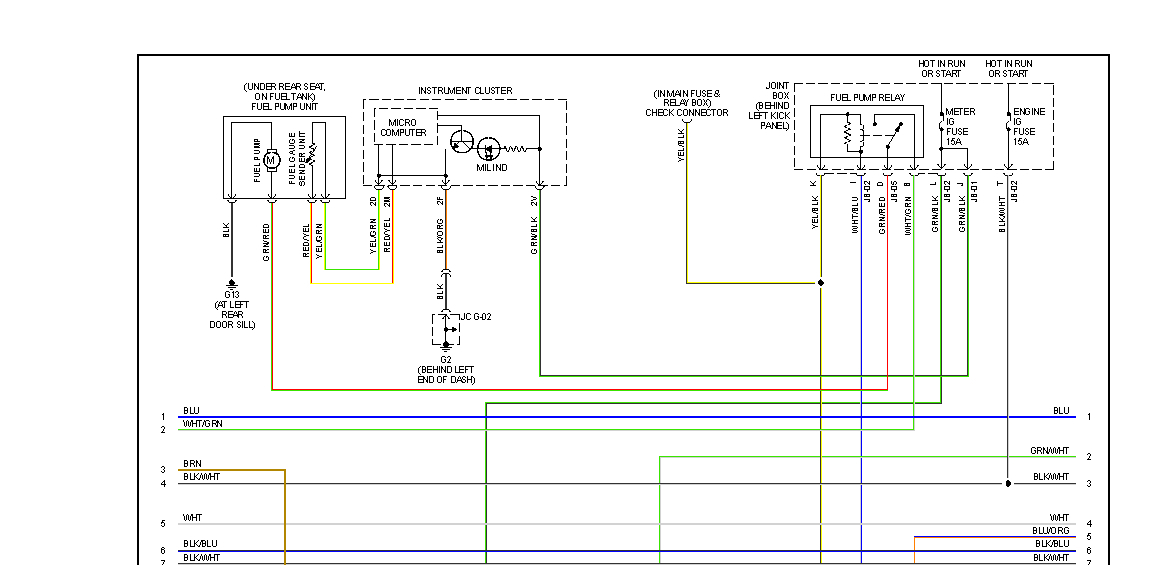This screenshot has width=1154, height=565.
Task: Click the JC G-02 junction connector box
Action: [x=445, y=329]
